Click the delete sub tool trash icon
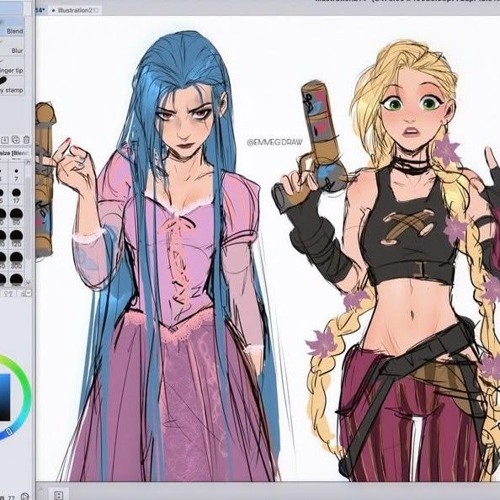500x500 pixels. coord(27,140)
